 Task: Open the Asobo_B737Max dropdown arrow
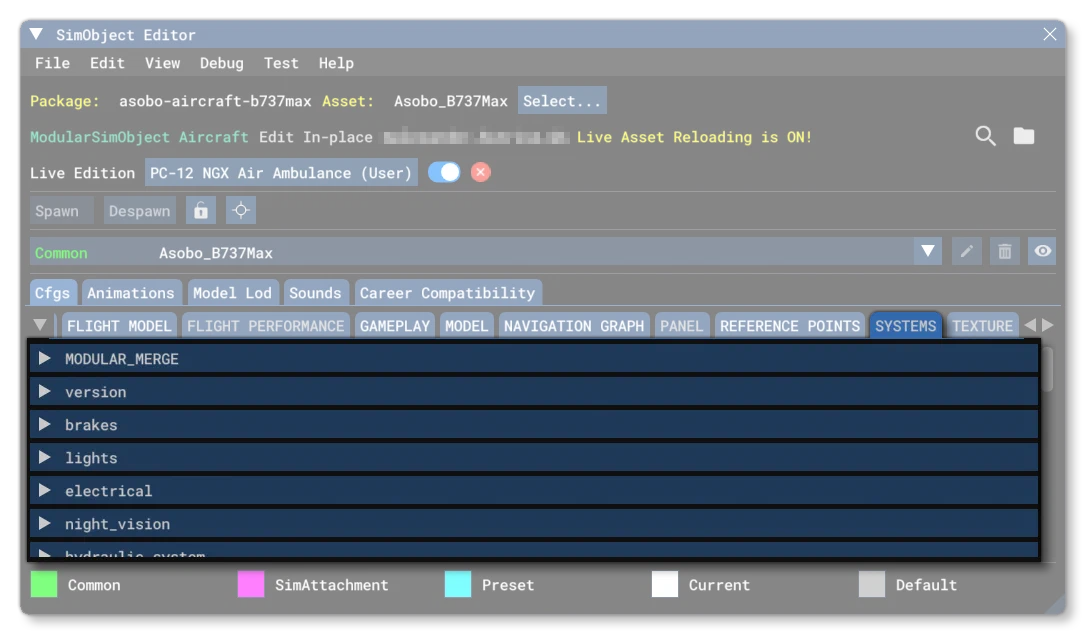point(928,251)
